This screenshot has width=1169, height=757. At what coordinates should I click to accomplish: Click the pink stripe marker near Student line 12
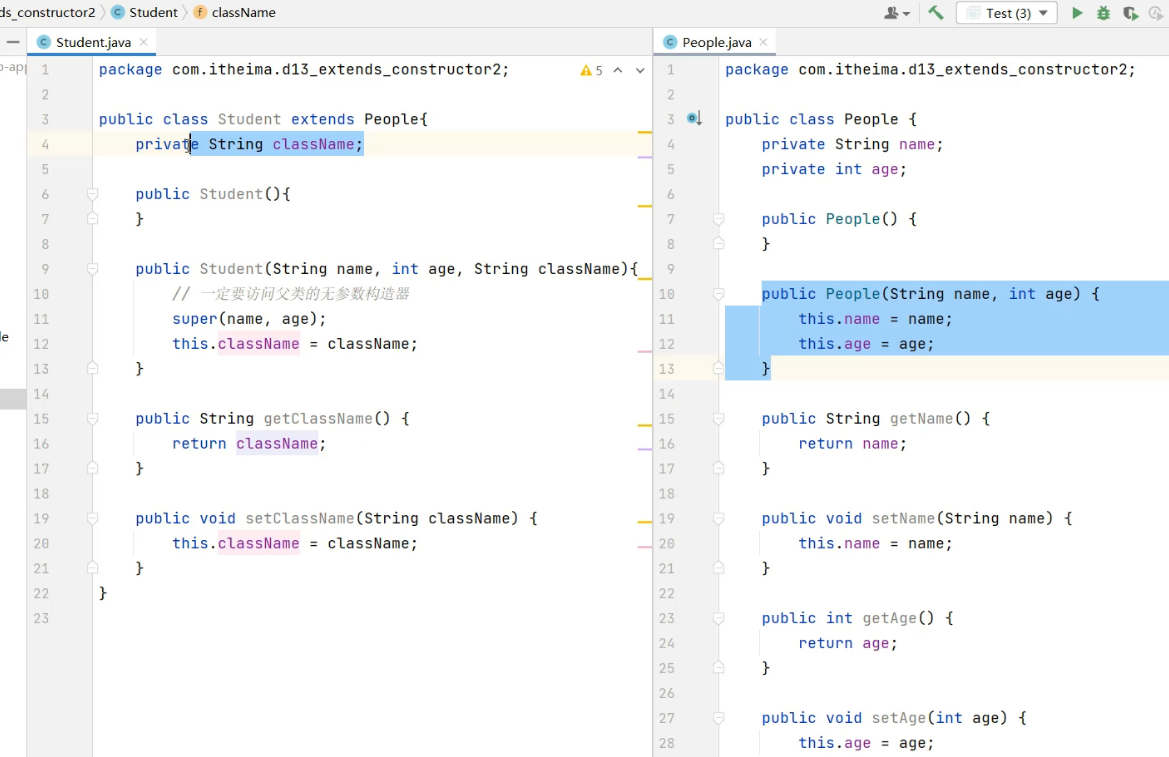pos(645,351)
